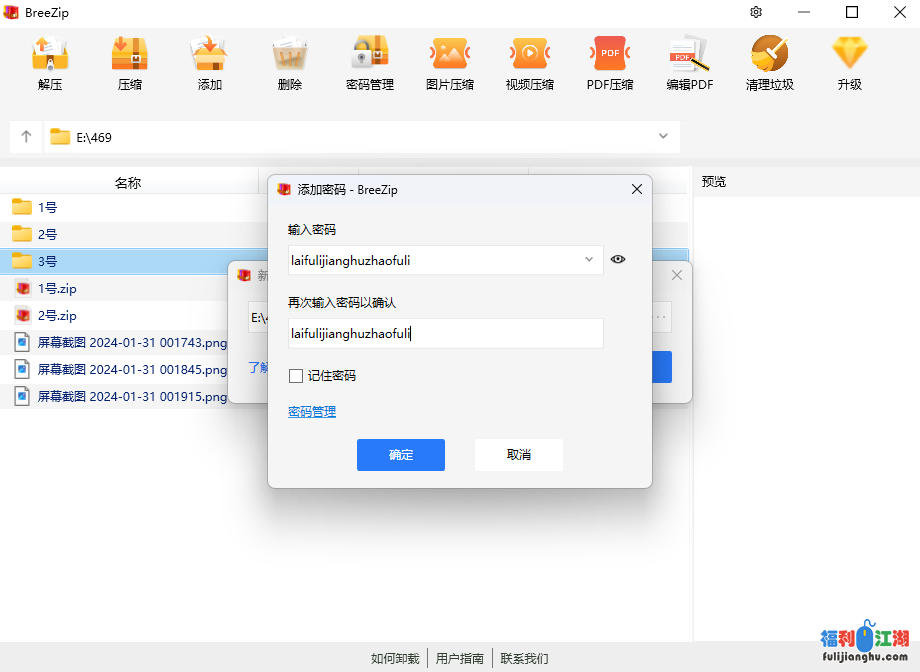Open the 用户指南 user guide link

pos(460,658)
